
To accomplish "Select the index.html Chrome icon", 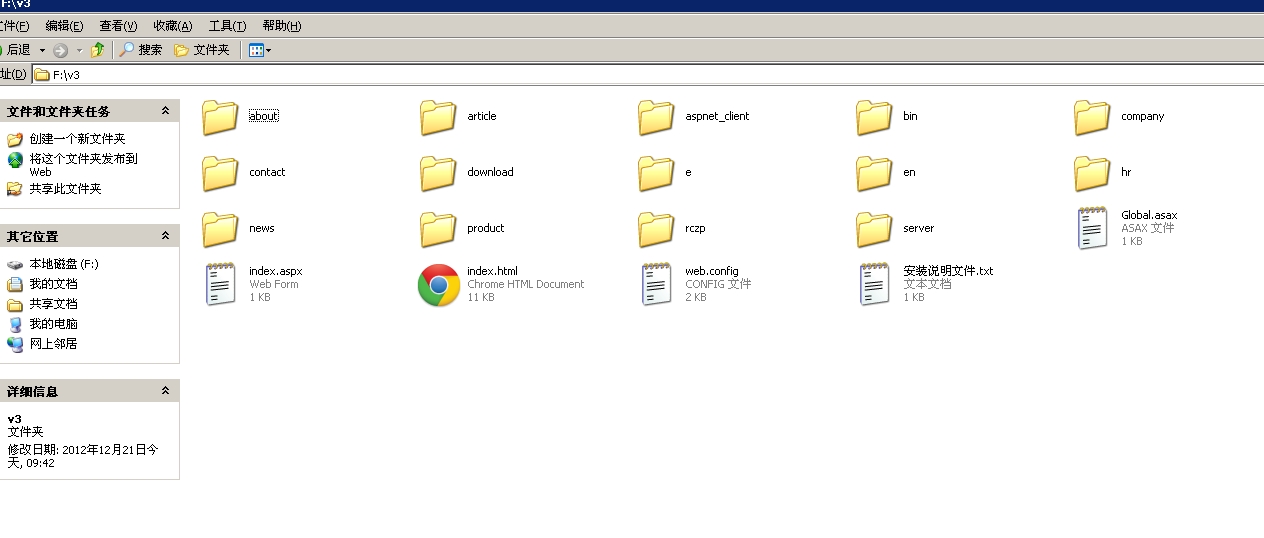I will tap(438, 285).
